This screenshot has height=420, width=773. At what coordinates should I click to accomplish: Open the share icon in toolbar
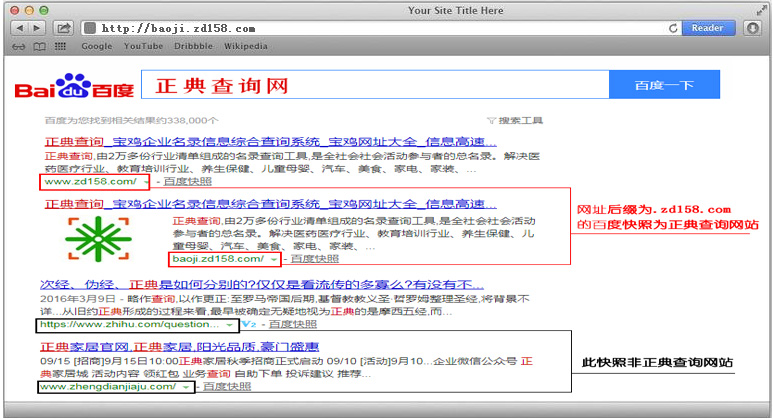[63, 28]
